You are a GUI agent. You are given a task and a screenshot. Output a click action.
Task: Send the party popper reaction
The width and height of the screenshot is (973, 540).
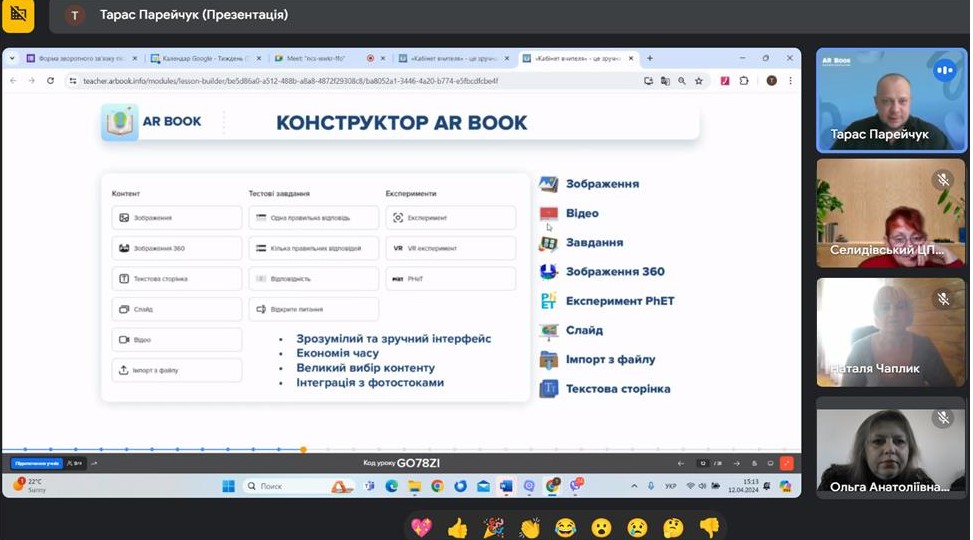493,528
